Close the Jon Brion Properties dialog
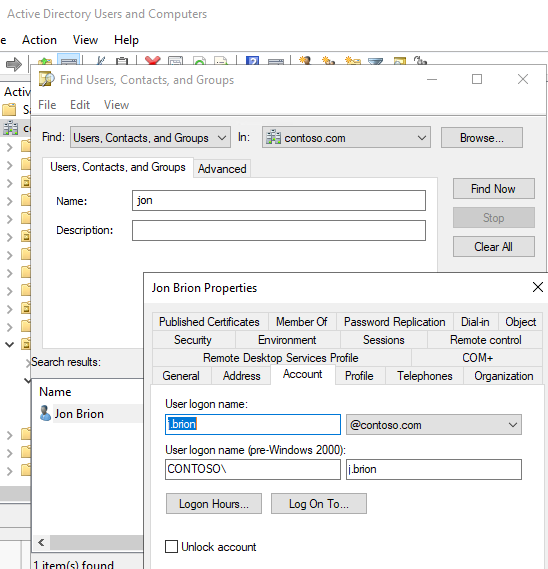 coord(537,287)
